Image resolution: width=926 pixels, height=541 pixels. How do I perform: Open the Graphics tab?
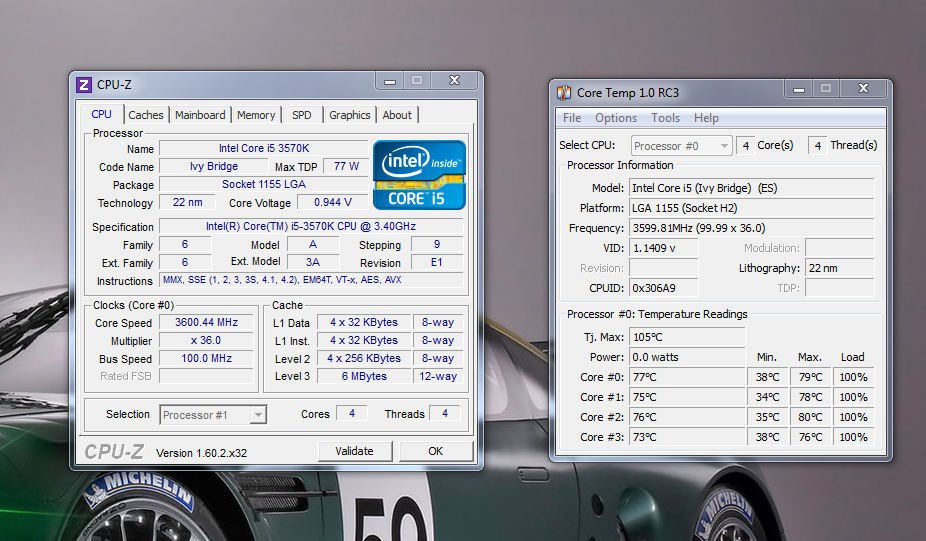(350, 115)
